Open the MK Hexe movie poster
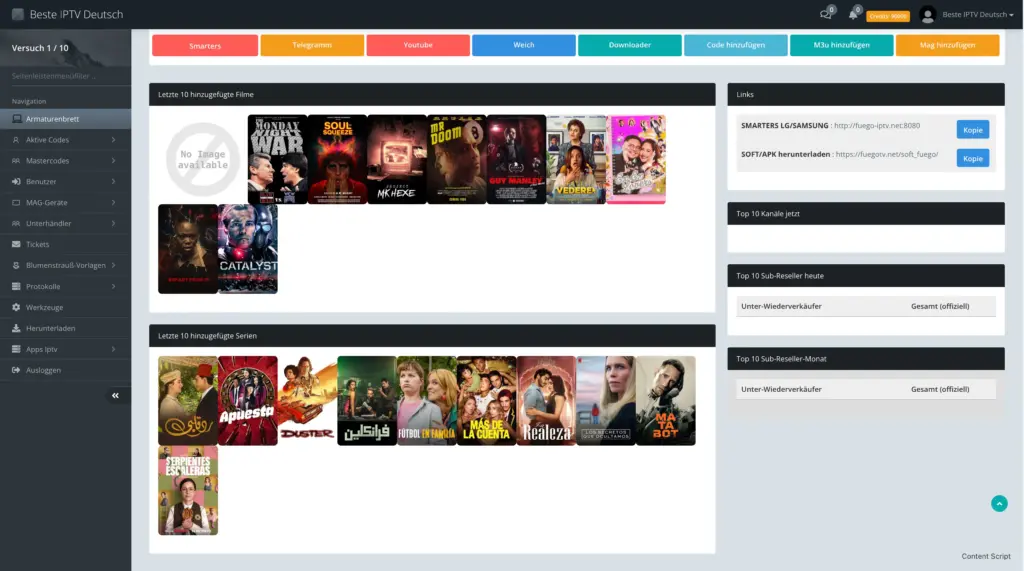This screenshot has height=571, width=1024. pyautogui.click(x=397, y=159)
